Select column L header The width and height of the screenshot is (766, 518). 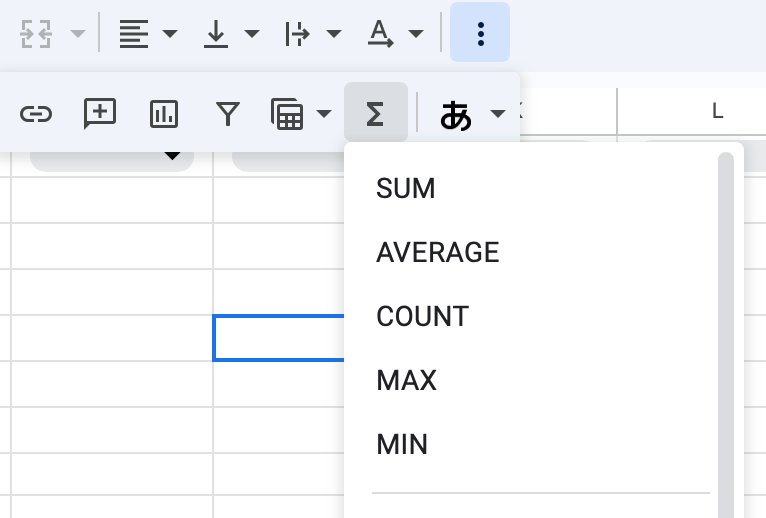point(717,111)
